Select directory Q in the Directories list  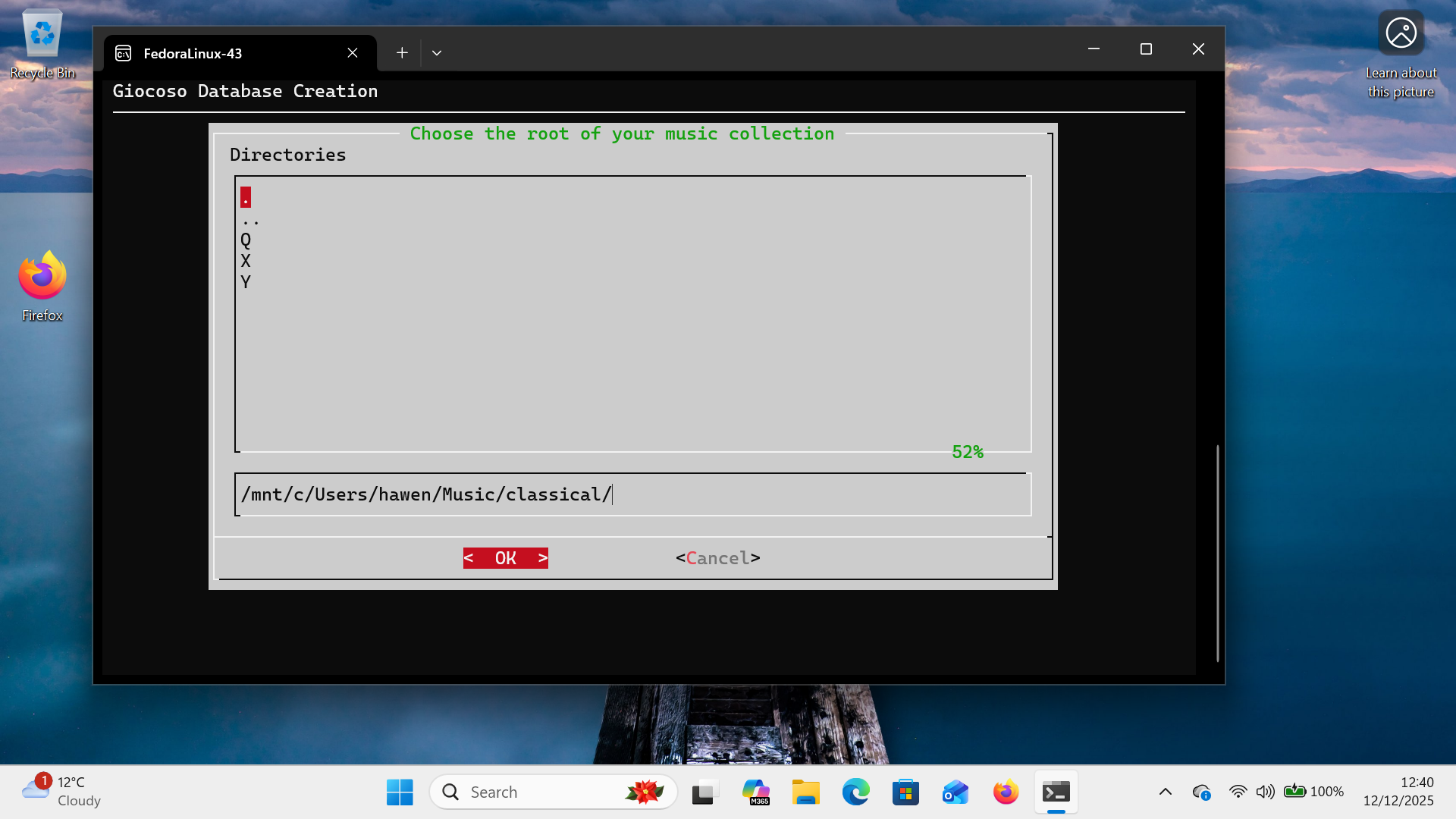(x=246, y=240)
